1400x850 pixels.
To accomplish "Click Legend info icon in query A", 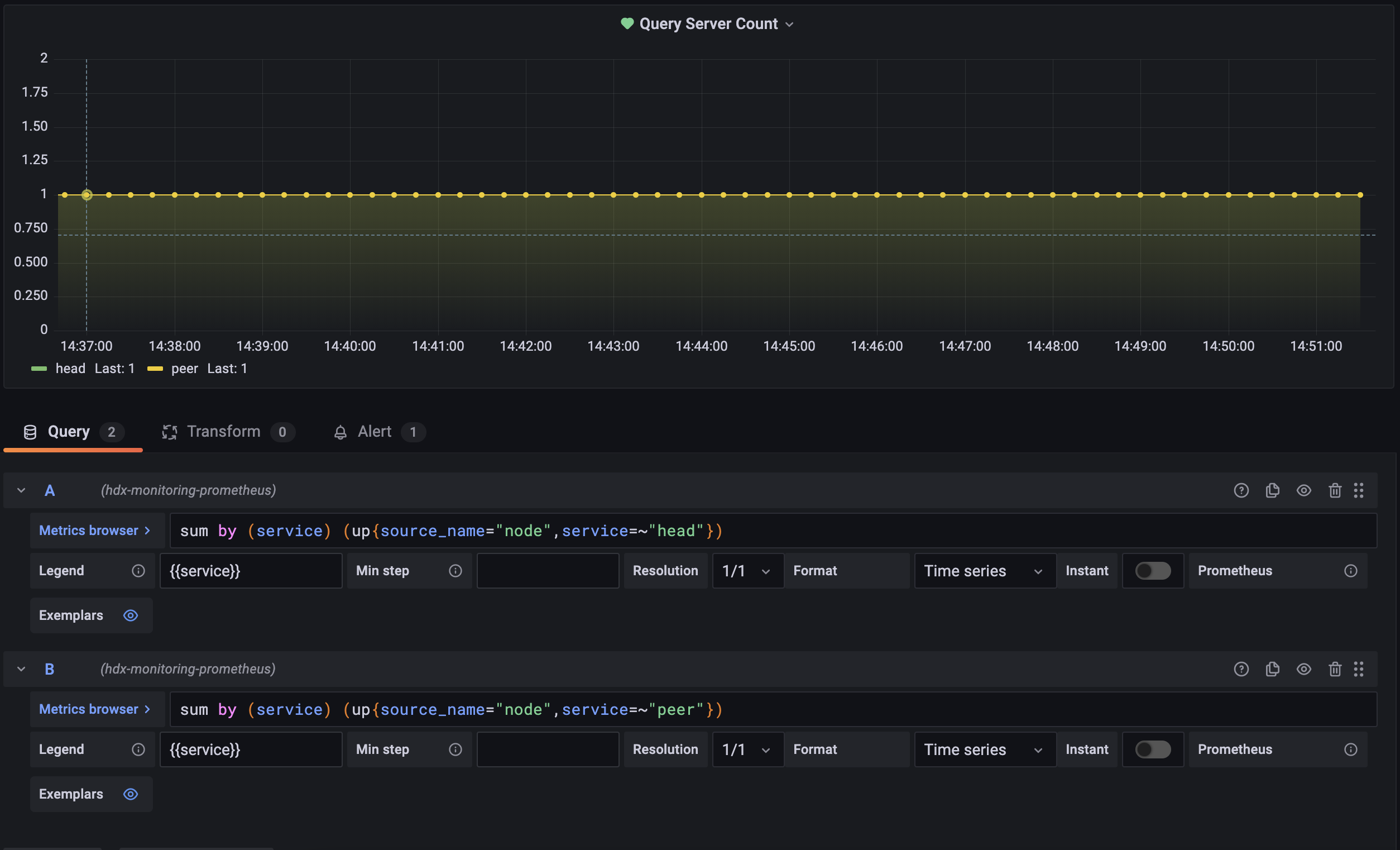I will pyautogui.click(x=138, y=570).
